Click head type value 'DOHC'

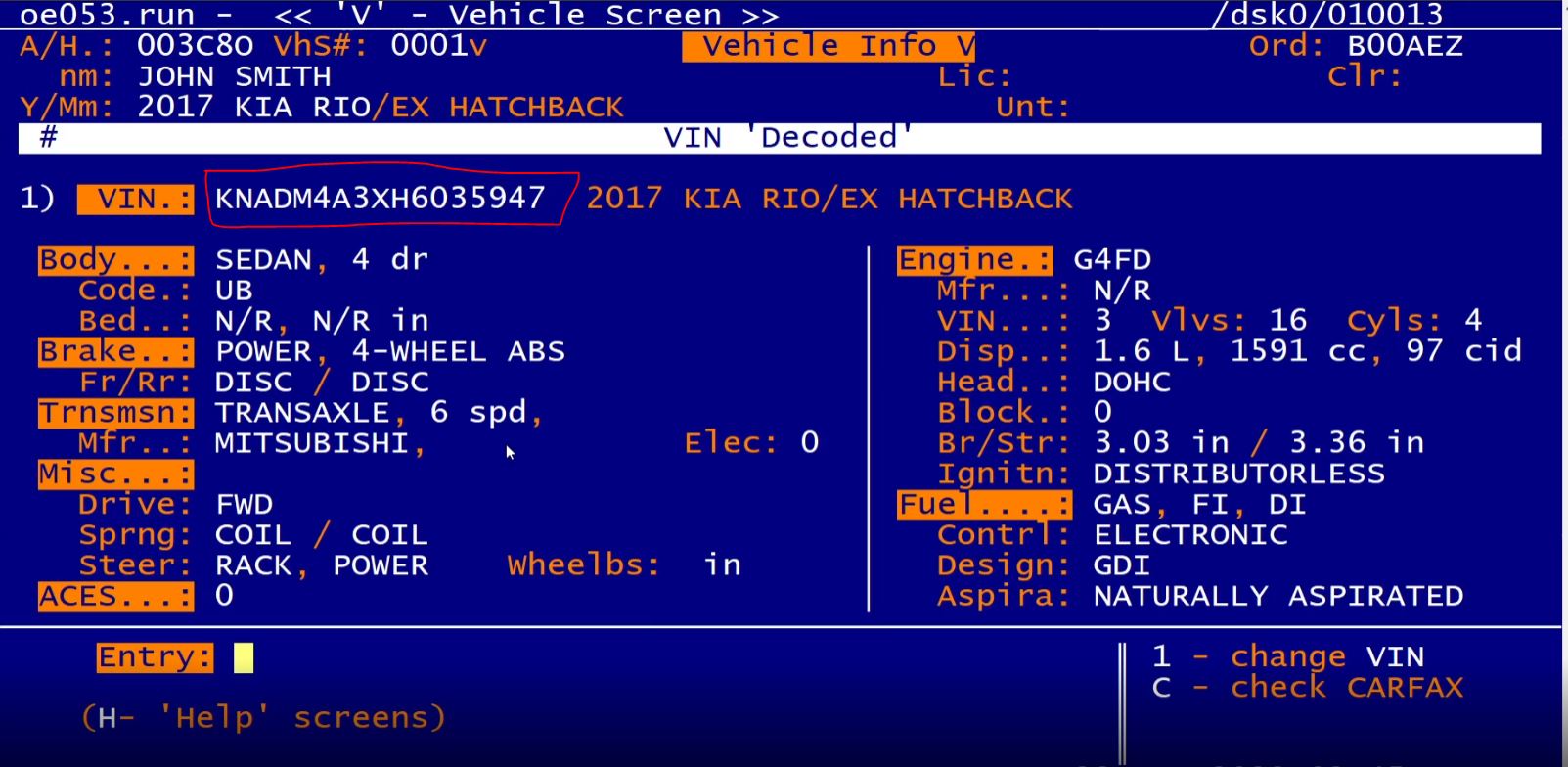(x=1132, y=382)
